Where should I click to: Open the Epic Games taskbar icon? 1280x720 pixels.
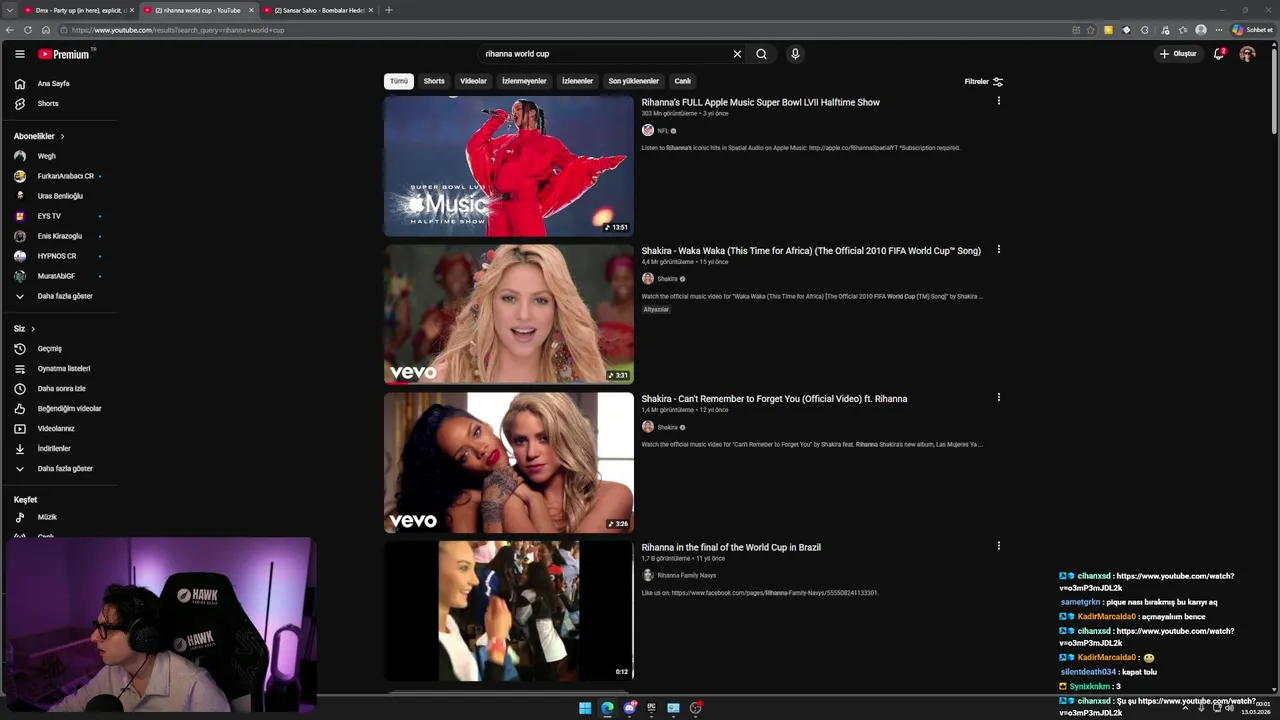click(x=651, y=708)
